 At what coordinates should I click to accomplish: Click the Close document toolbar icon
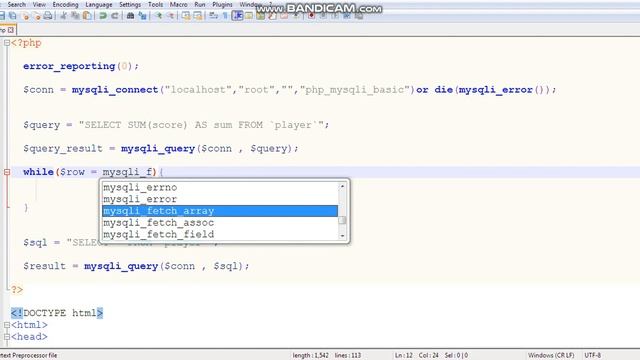coord(26,16)
